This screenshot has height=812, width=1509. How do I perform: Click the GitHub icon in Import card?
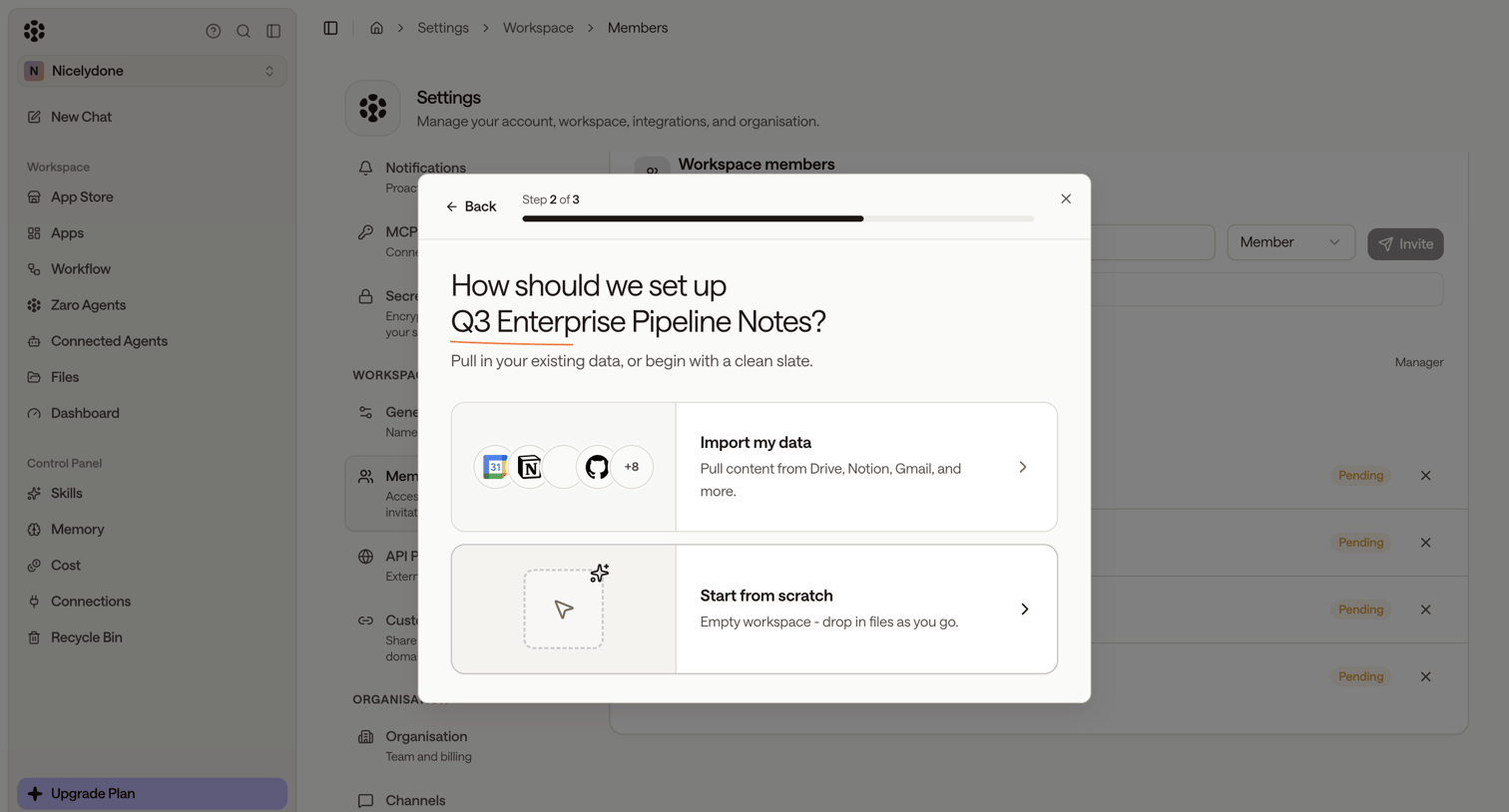tap(597, 467)
